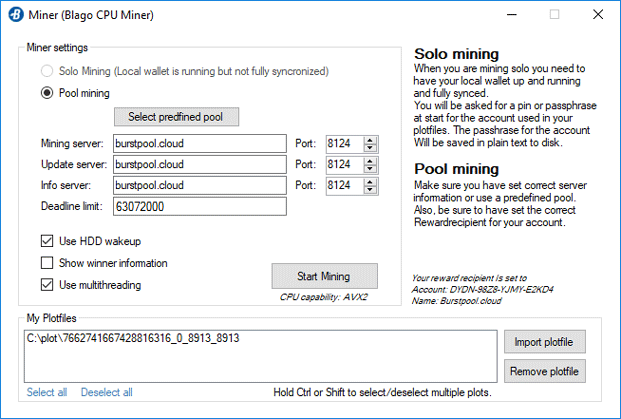Viewport: 621px width, 419px height.
Task: Decrease Mining server port with down arrow
Action: coord(370,148)
